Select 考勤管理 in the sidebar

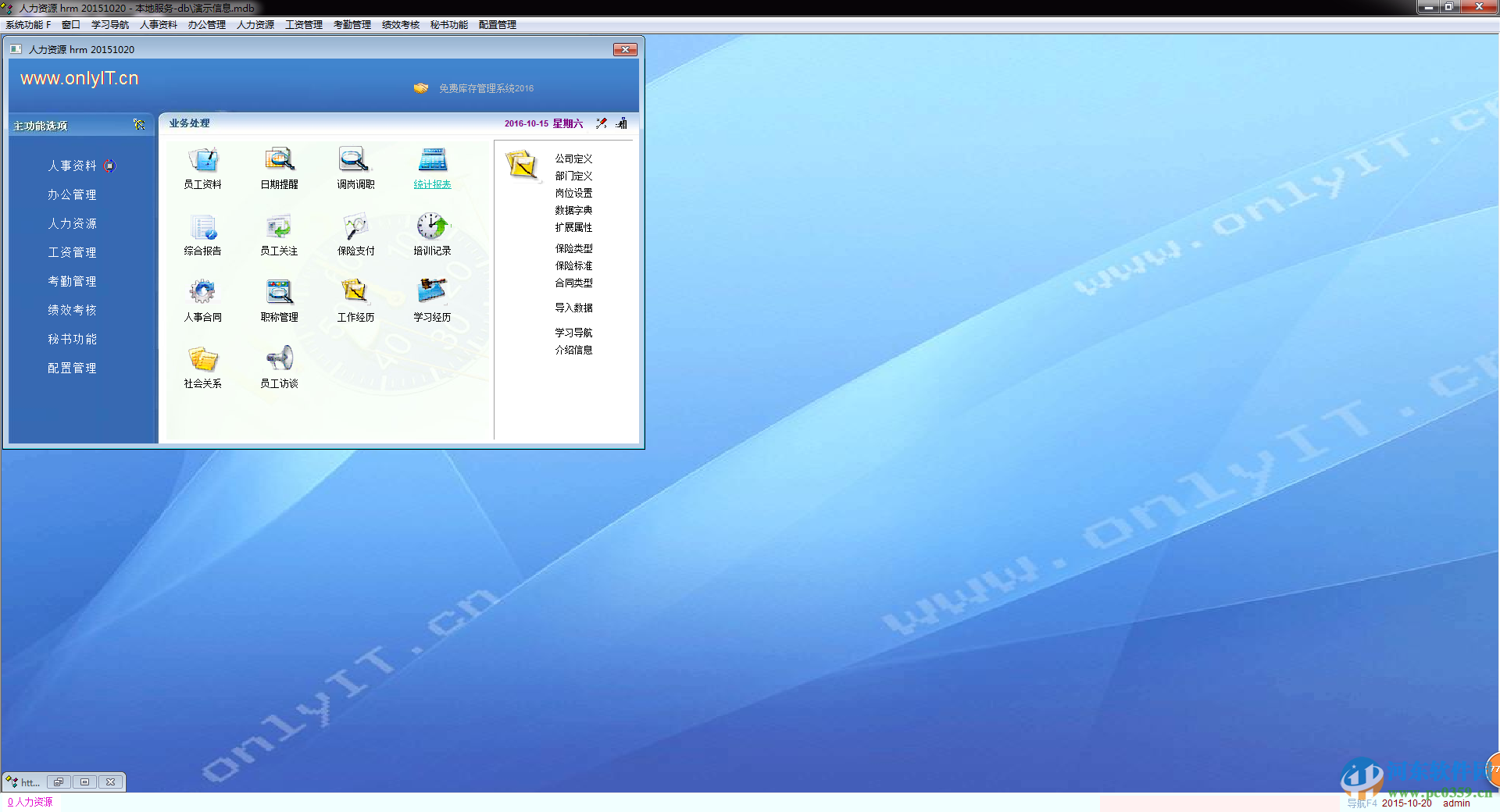(x=73, y=281)
